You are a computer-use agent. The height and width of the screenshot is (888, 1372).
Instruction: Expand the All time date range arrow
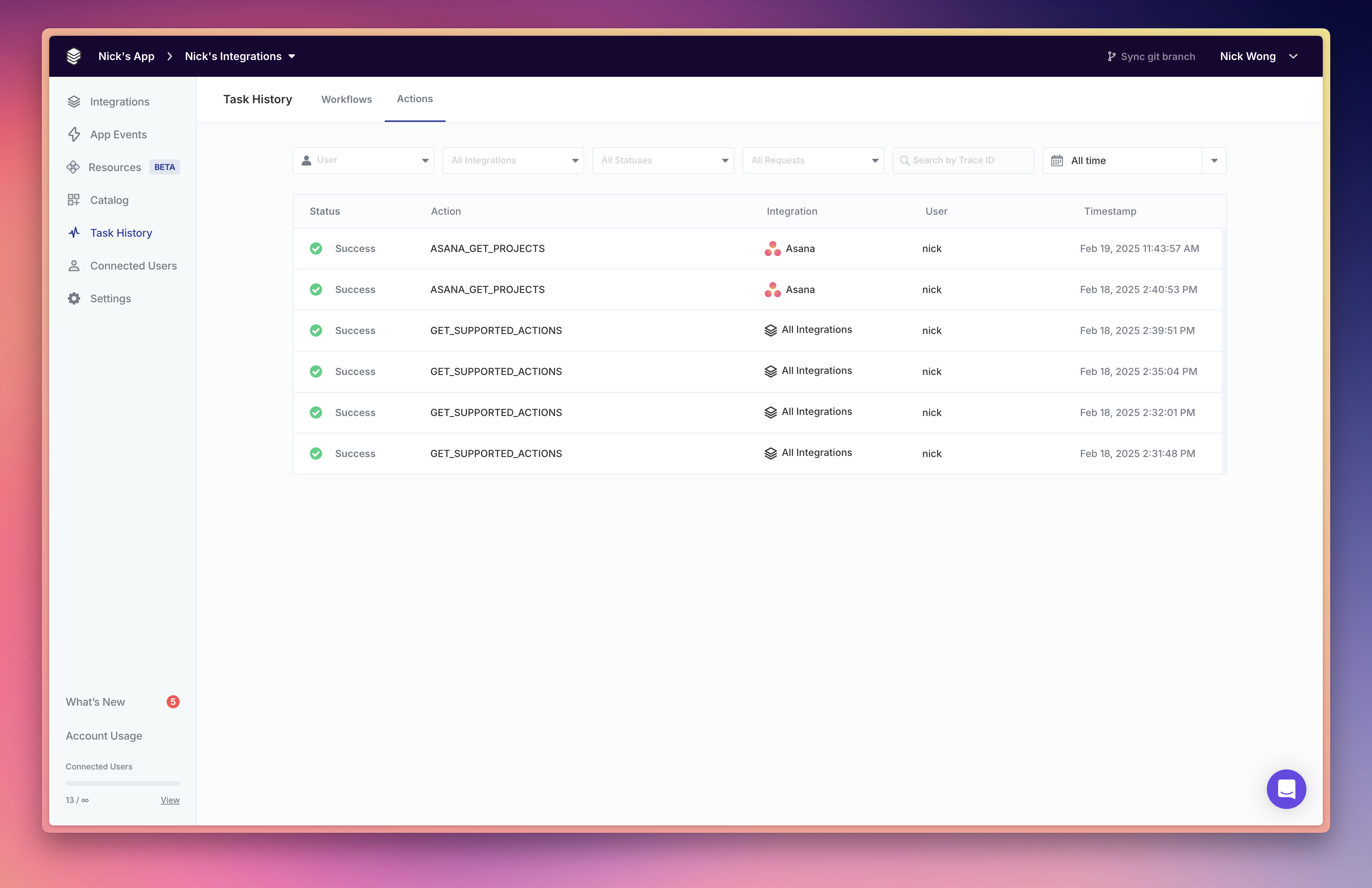(1214, 160)
